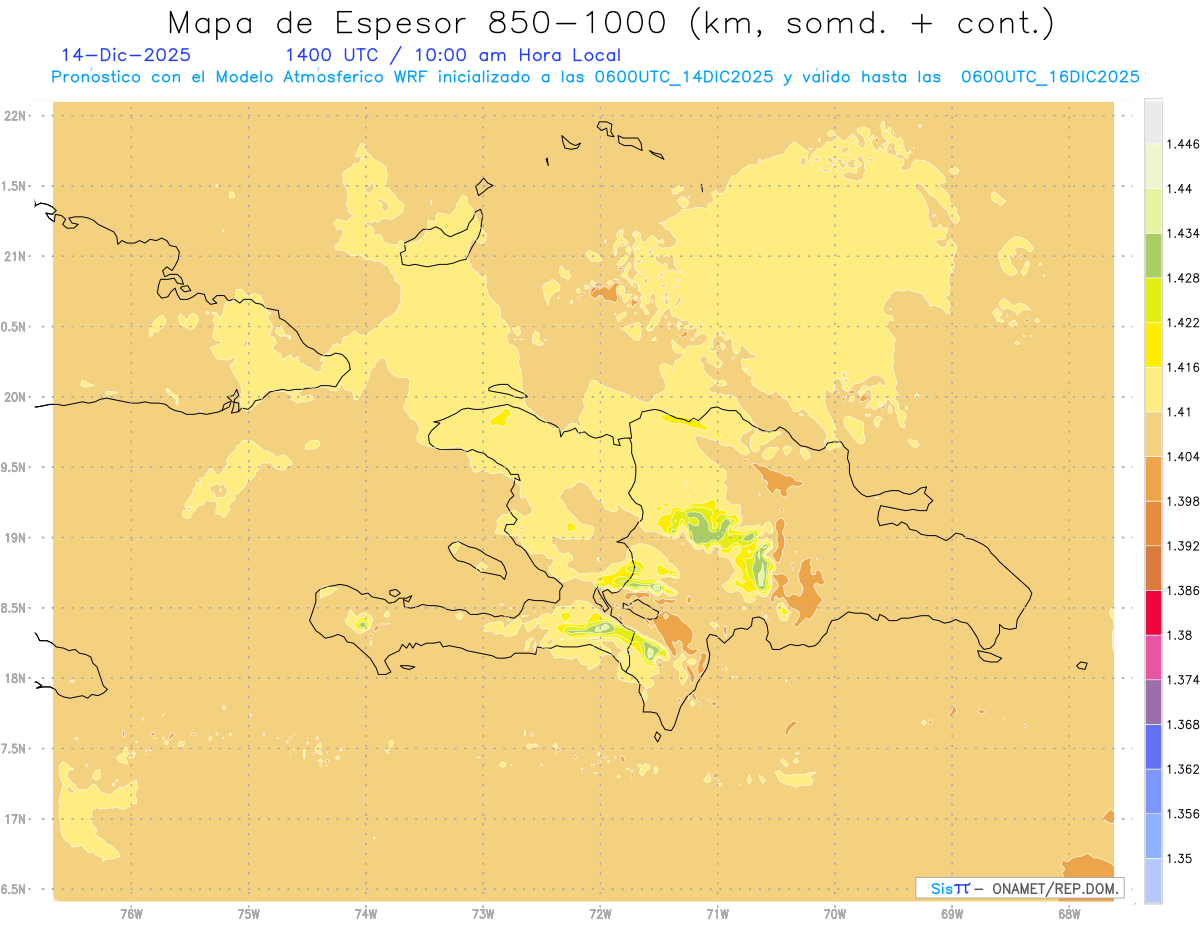1200x927 pixels.
Task: Select the date text '14-Dic-2025'
Action: point(126,56)
